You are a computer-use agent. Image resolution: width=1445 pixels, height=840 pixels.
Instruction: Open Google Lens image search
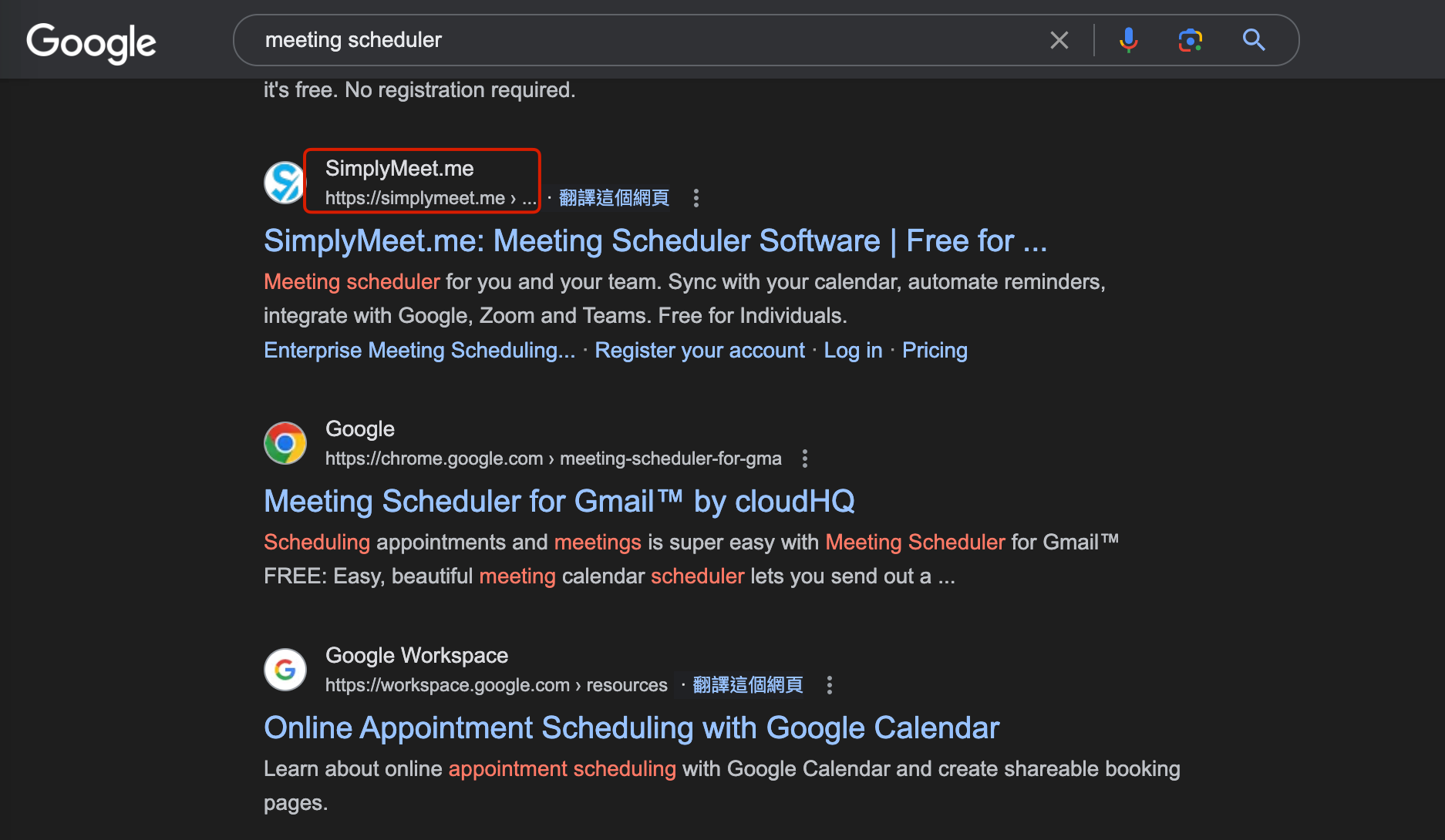click(x=1190, y=40)
